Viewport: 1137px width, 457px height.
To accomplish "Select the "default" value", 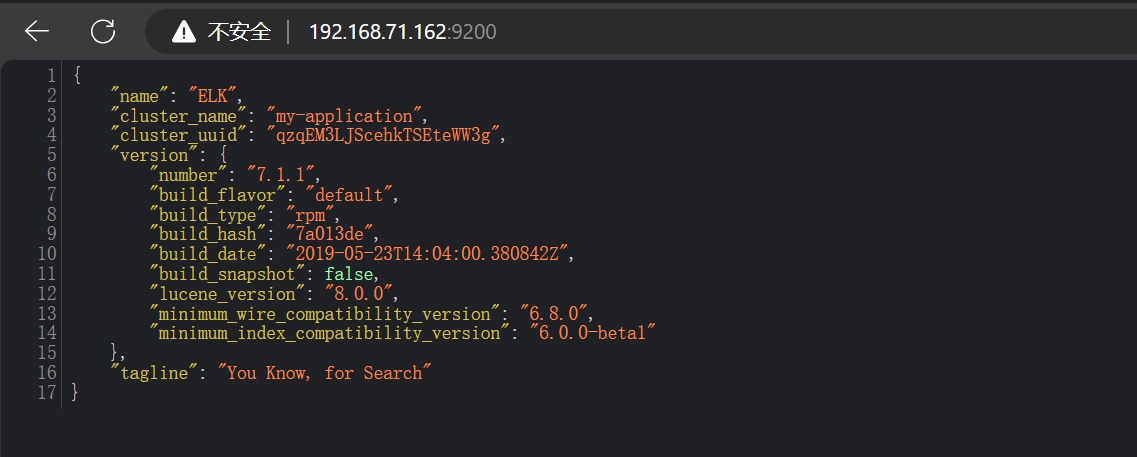I will 349,194.
